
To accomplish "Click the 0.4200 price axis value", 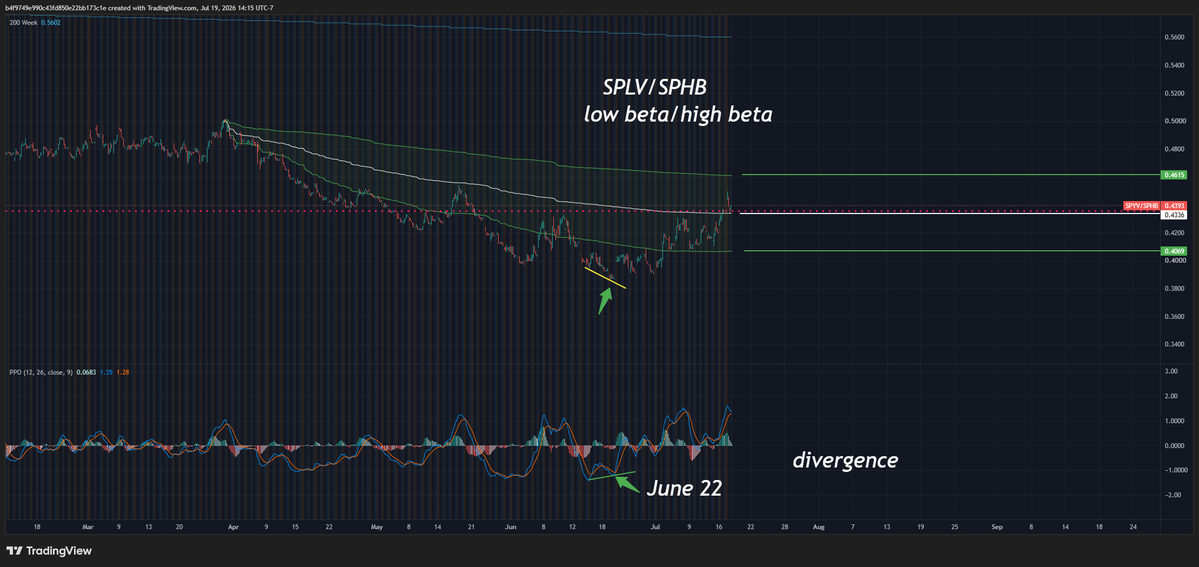I will (1175, 233).
